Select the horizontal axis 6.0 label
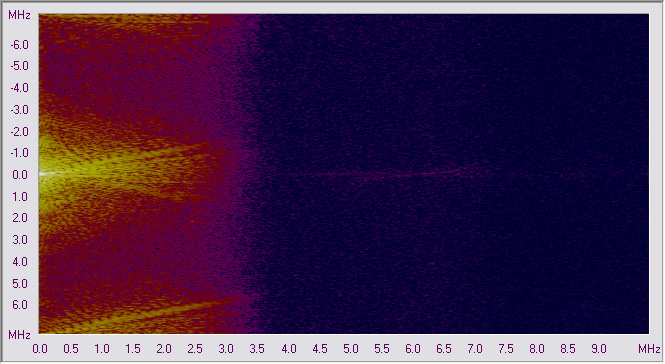Image resolution: width=665 pixels, height=364 pixels. (x=413, y=349)
